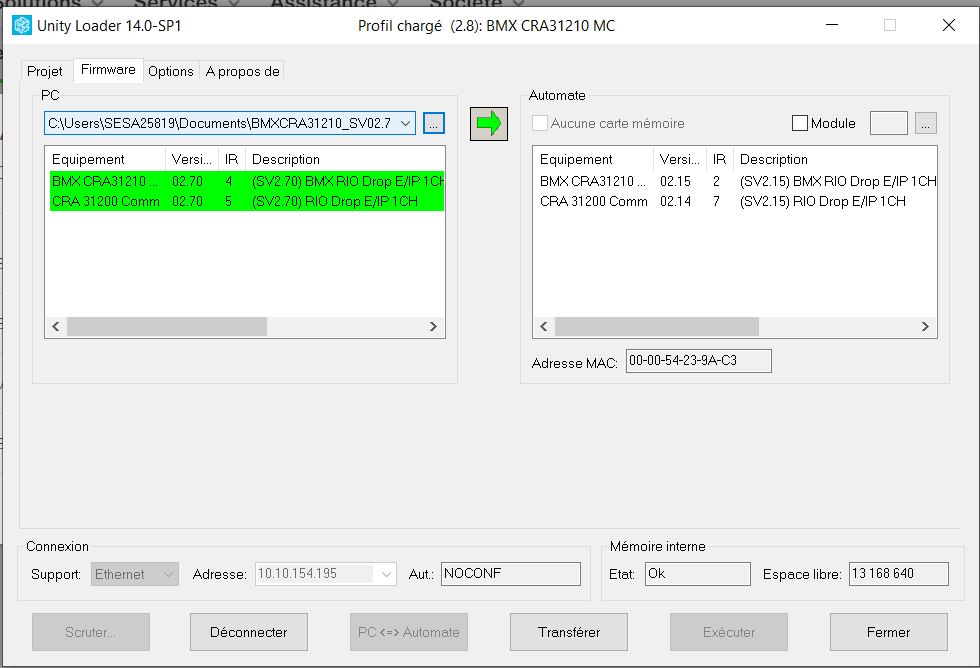Click right arrow of Automate list scrollbar

pos(925,326)
